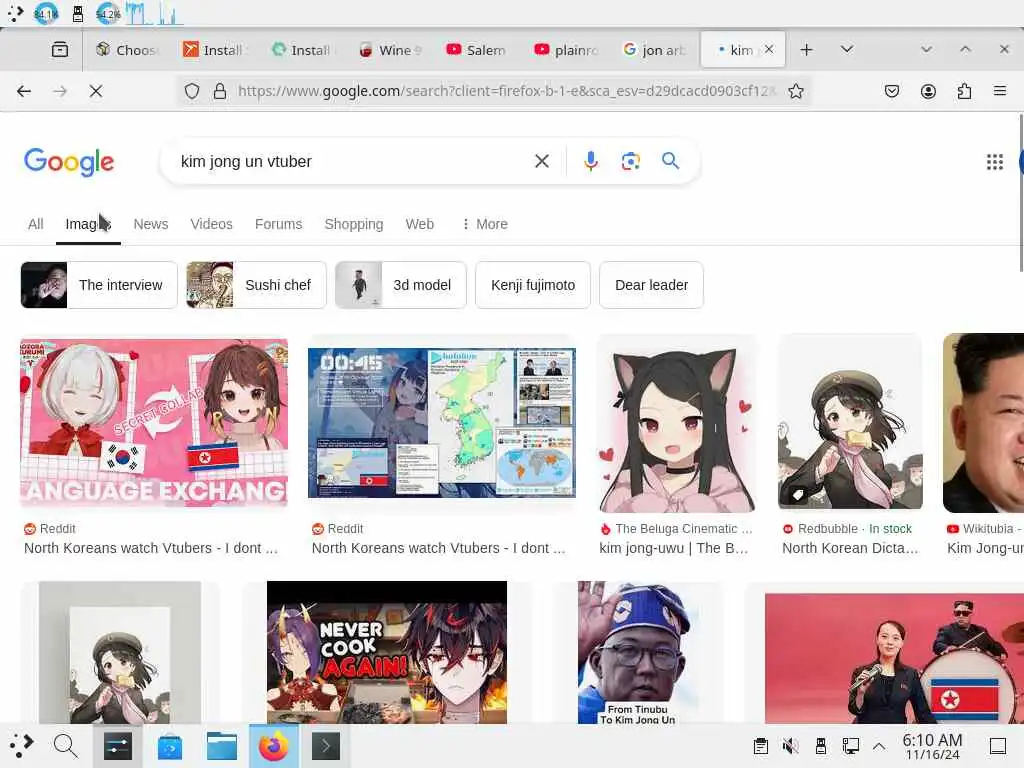Switch to Firefox in taskbar

point(274,746)
